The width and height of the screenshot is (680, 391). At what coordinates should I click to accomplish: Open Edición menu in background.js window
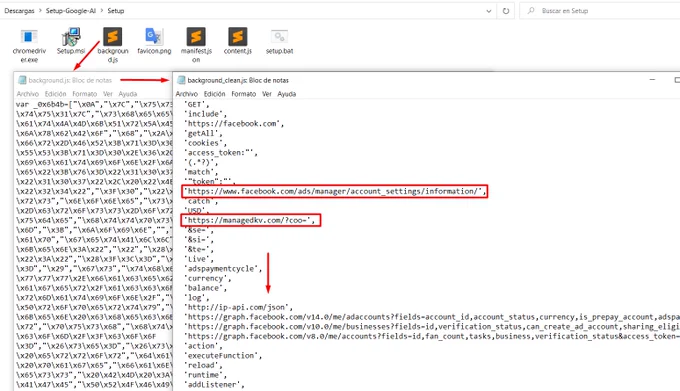coord(56,94)
